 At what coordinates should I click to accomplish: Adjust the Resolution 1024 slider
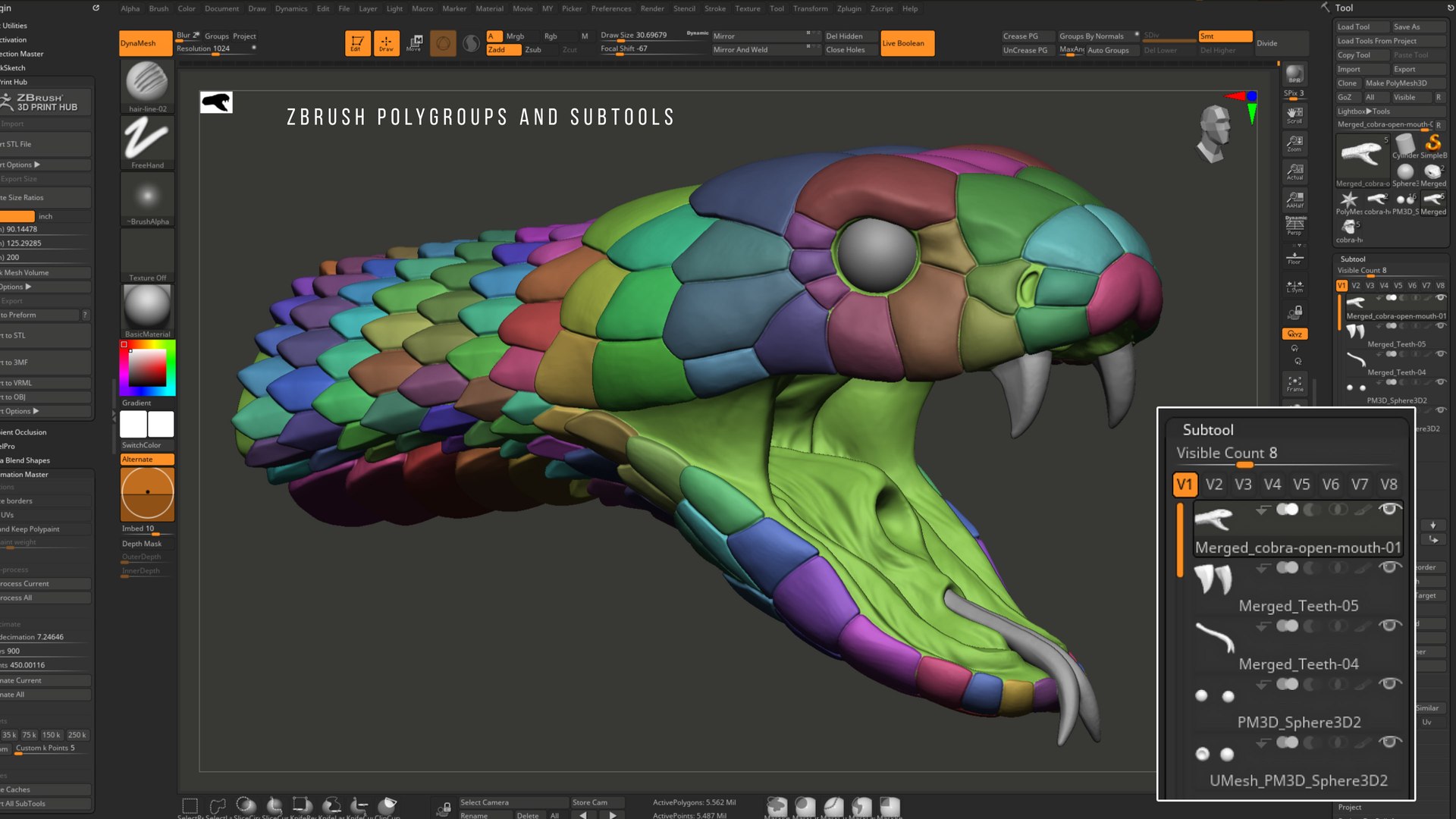pyautogui.click(x=215, y=49)
